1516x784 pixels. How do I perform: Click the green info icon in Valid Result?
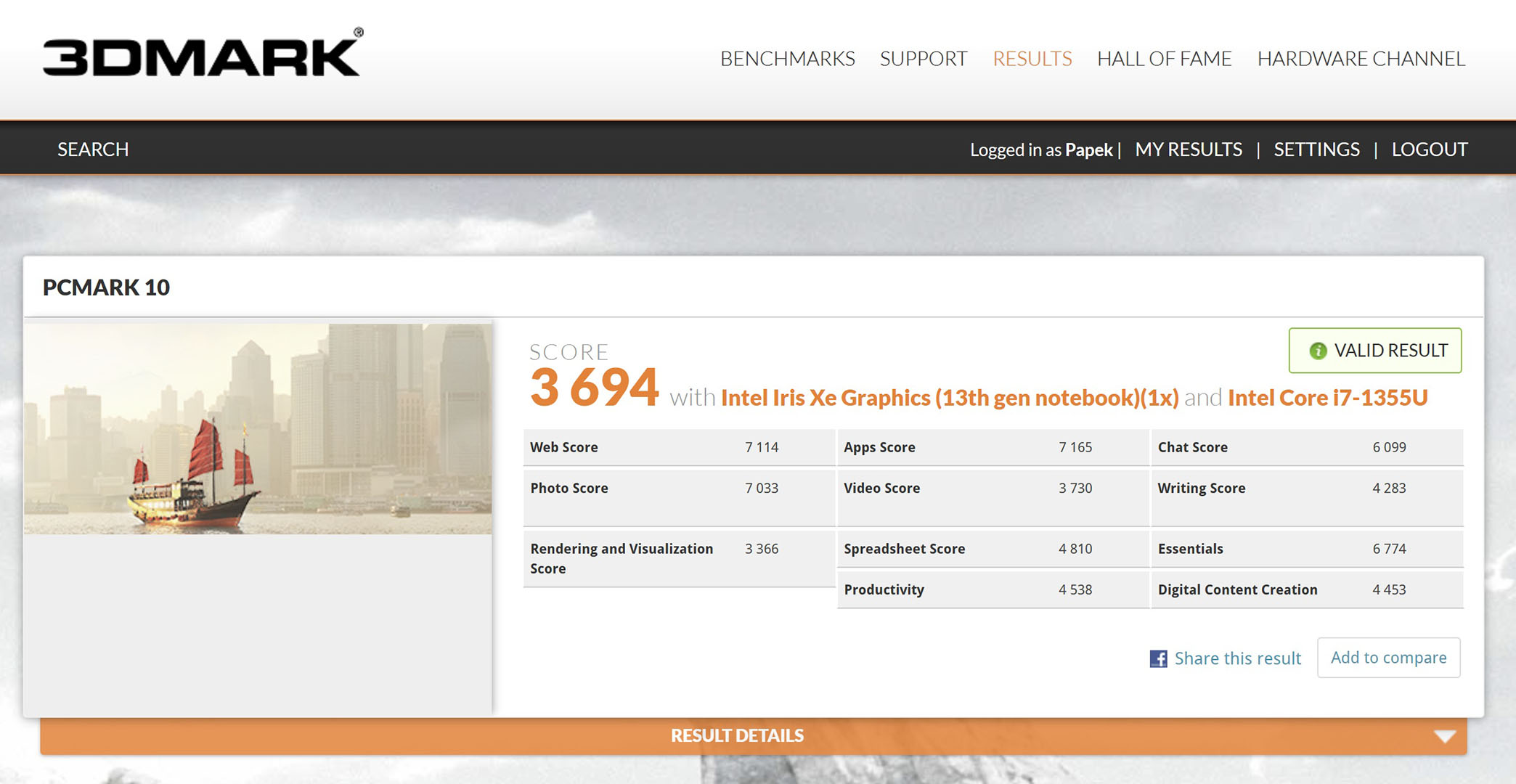(x=1318, y=351)
